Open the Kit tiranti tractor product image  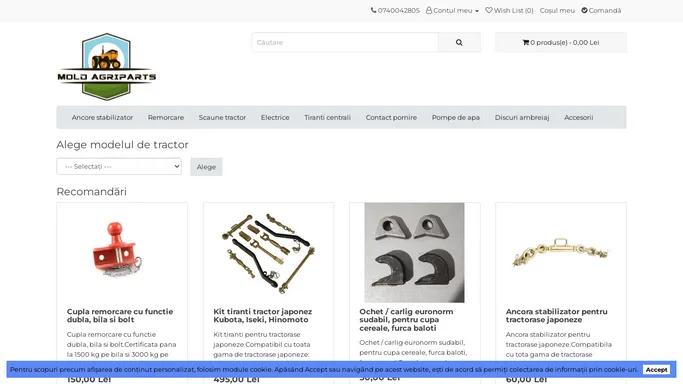[268, 253]
